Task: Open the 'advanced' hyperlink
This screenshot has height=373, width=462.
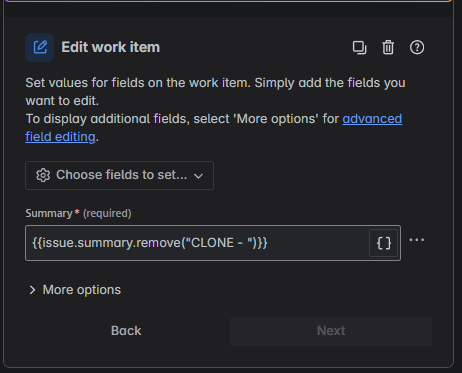Action: [372, 119]
